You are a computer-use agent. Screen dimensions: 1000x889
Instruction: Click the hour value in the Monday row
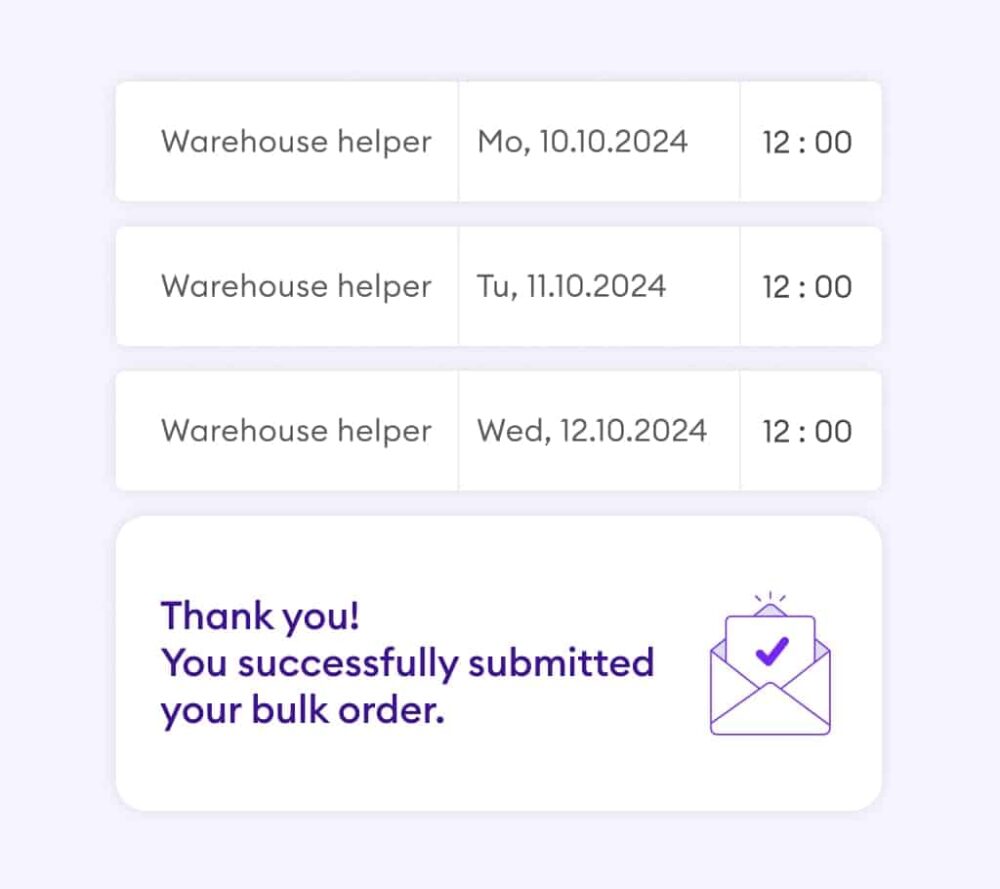(x=776, y=142)
